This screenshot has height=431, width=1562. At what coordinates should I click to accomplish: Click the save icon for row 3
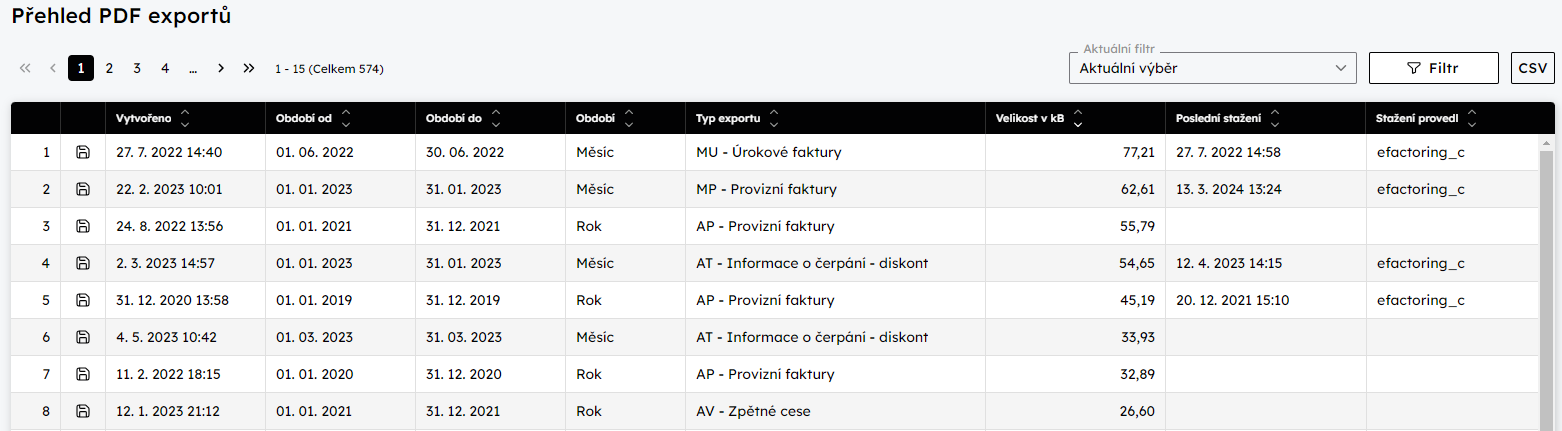83,226
